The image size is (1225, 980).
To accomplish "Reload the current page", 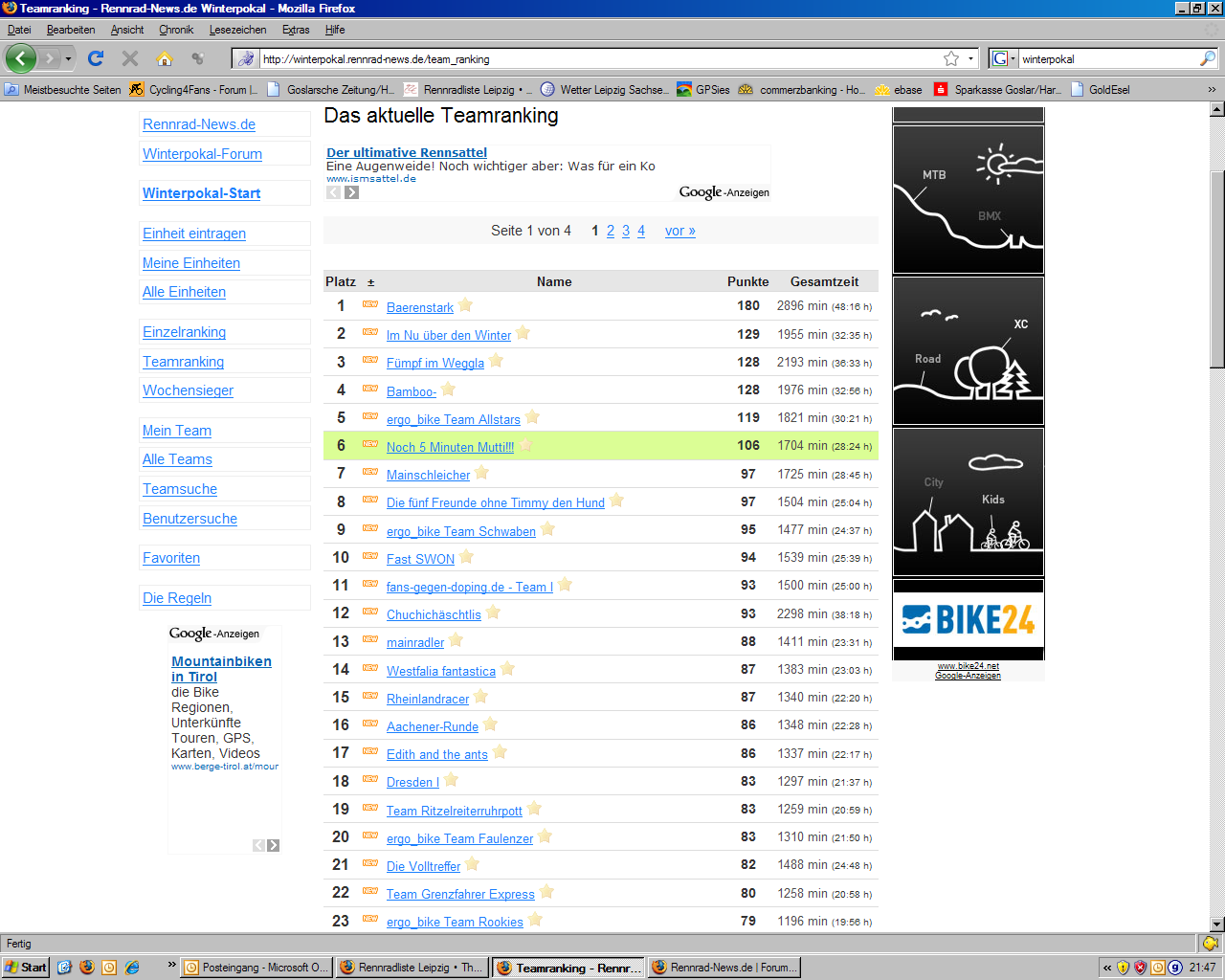I will click(x=96, y=58).
